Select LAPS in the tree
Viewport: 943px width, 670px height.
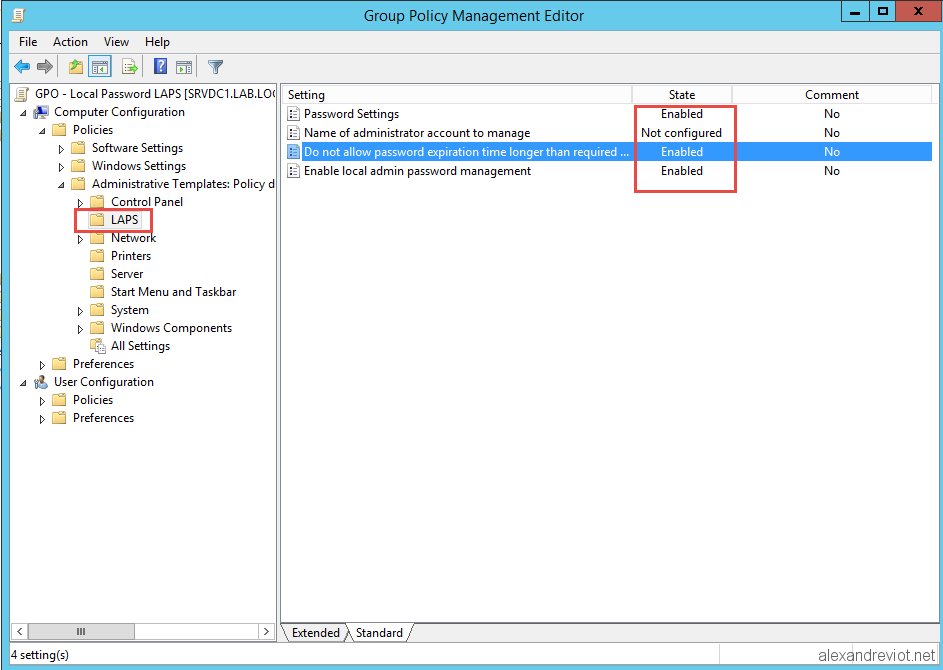click(124, 220)
